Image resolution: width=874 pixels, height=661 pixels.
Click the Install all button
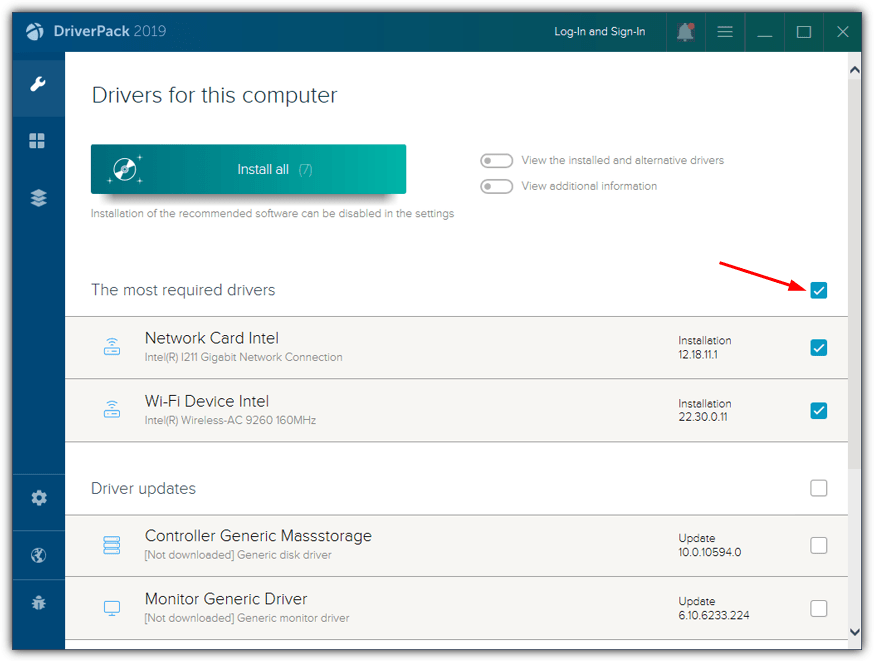(248, 169)
